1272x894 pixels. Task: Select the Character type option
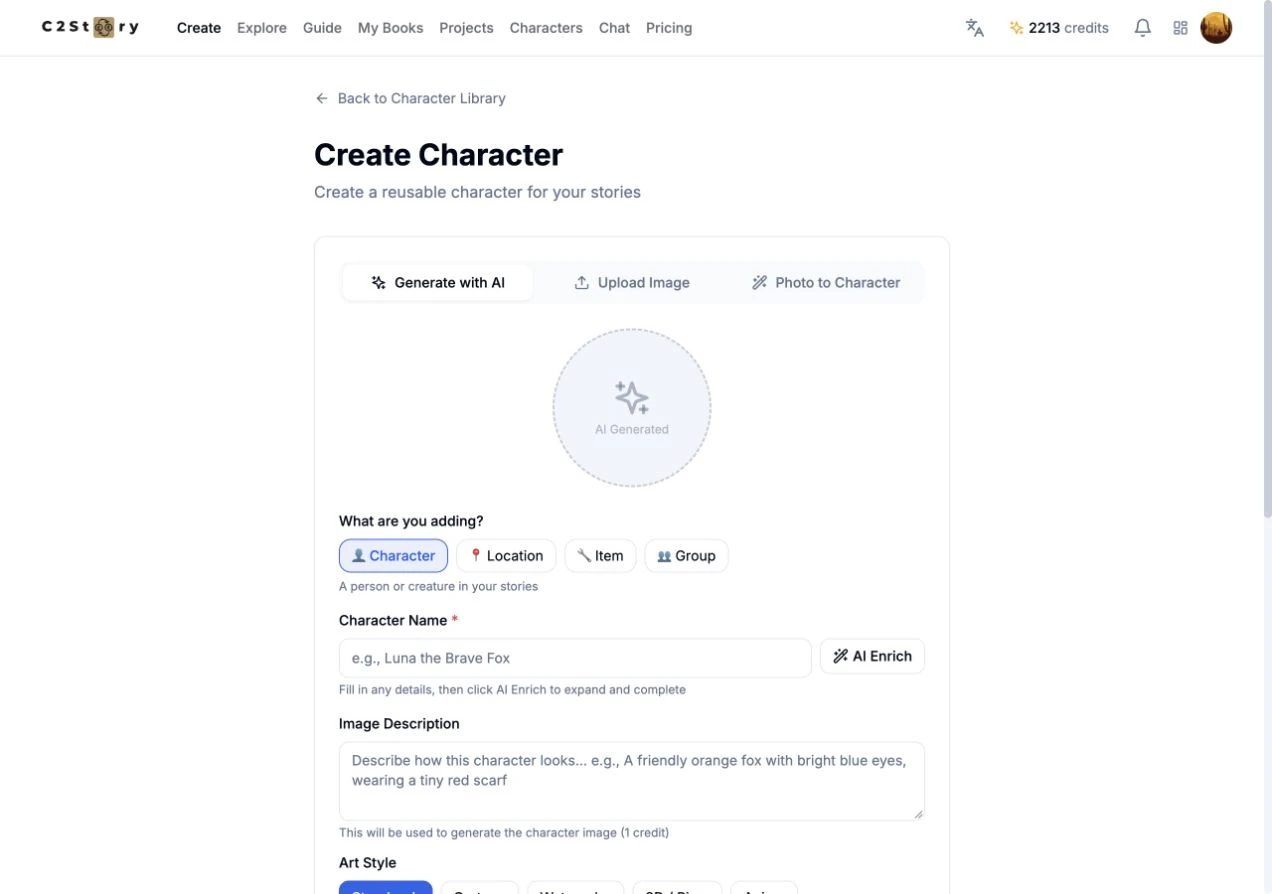[x=393, y=556]
